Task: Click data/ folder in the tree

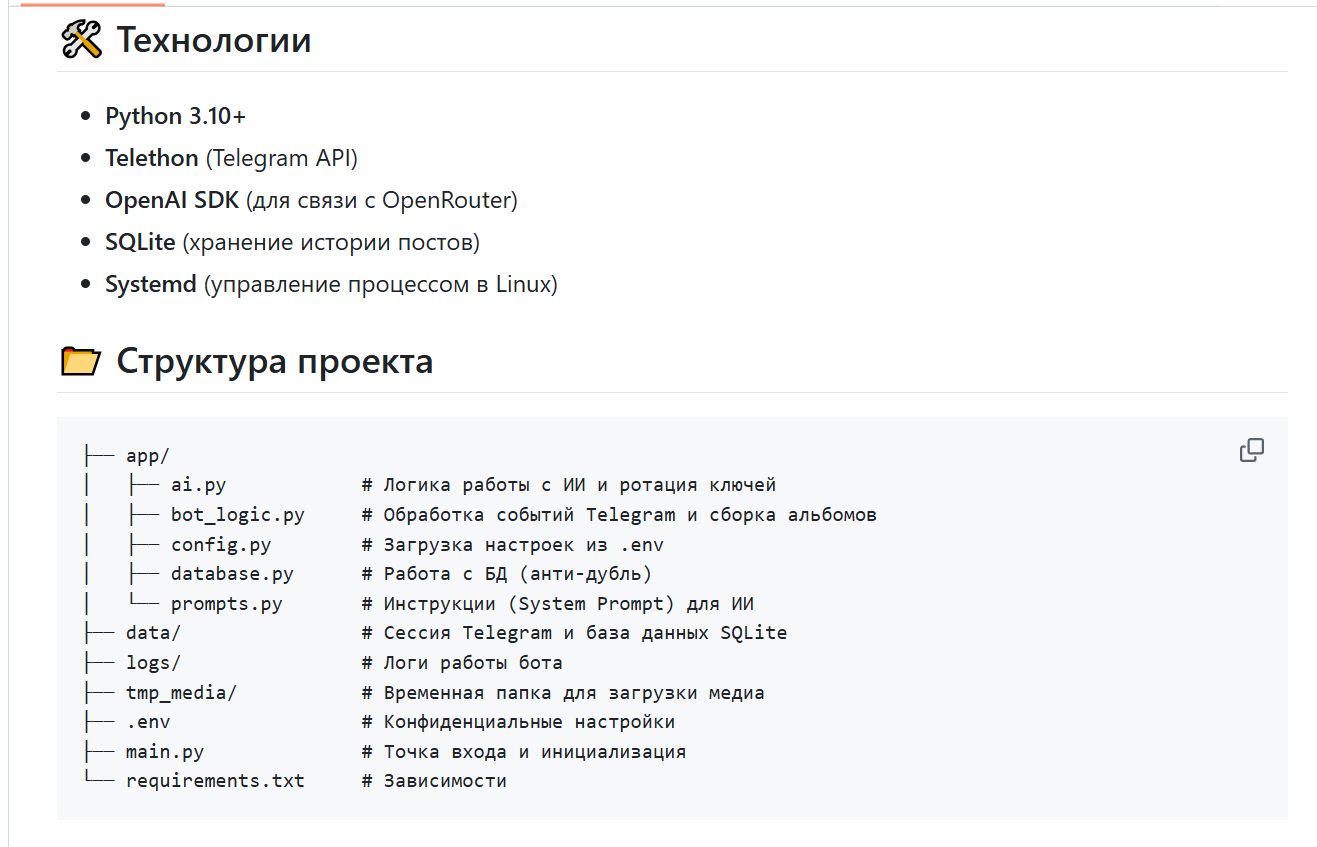Action: [x=153, y=633]
